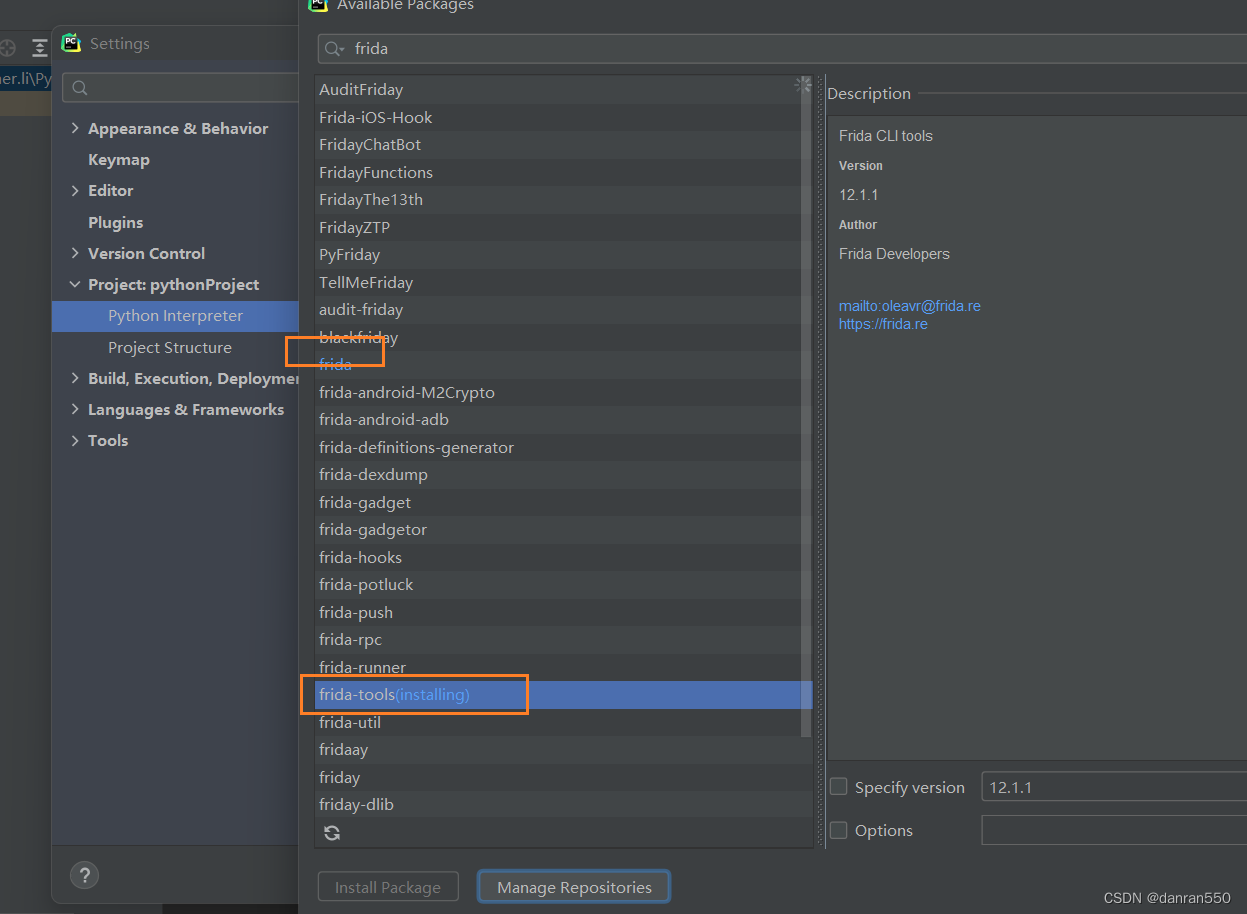Select friday-dlib package
Image resolution: width=1247 pixels, height=914 pixels.
(563, 804)
